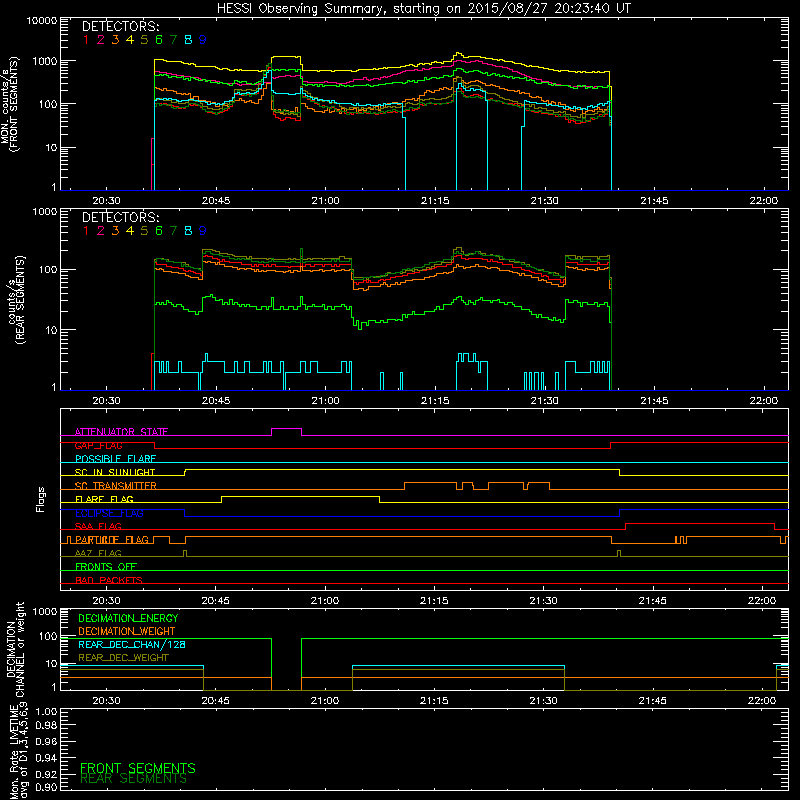The height and width of the screenshot is (800, 800).
Task: Click the SC_TRANSMITTER flag label
Action: pyautogui.click(x=116, y=486)
